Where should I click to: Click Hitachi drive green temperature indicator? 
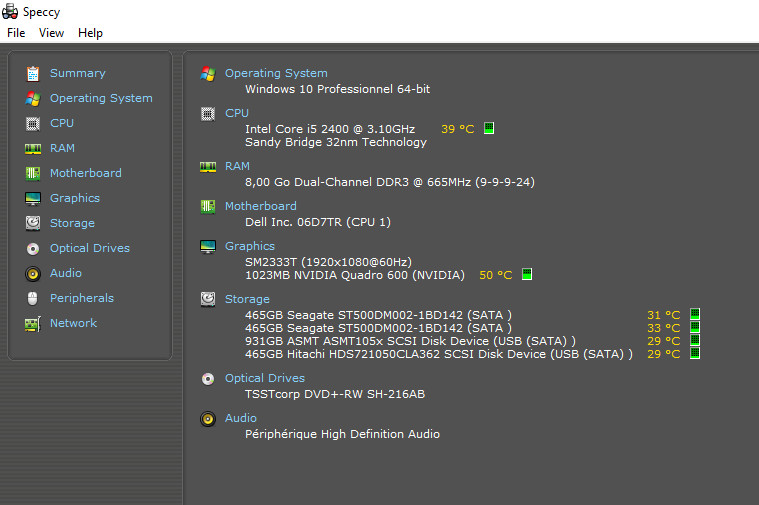pyautogui.click(x=695, y=353)
